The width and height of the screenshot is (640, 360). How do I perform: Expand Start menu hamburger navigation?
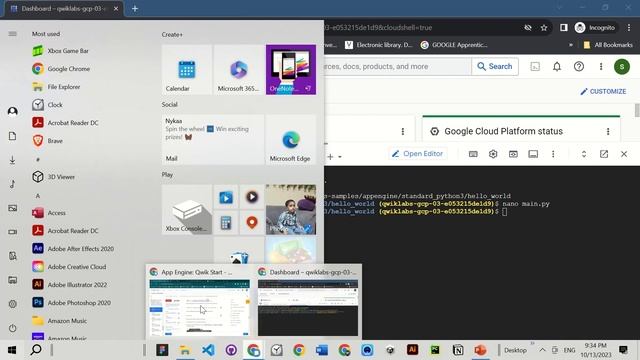coord(13,34)
